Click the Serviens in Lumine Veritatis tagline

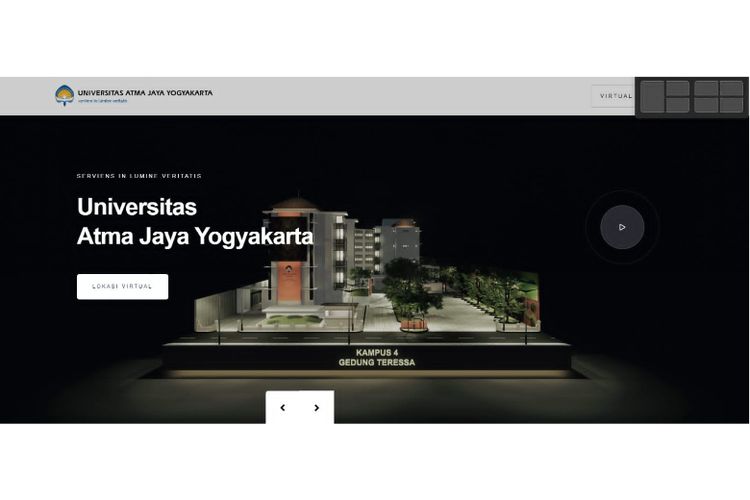pyautogui.click(x=139, y=176)
